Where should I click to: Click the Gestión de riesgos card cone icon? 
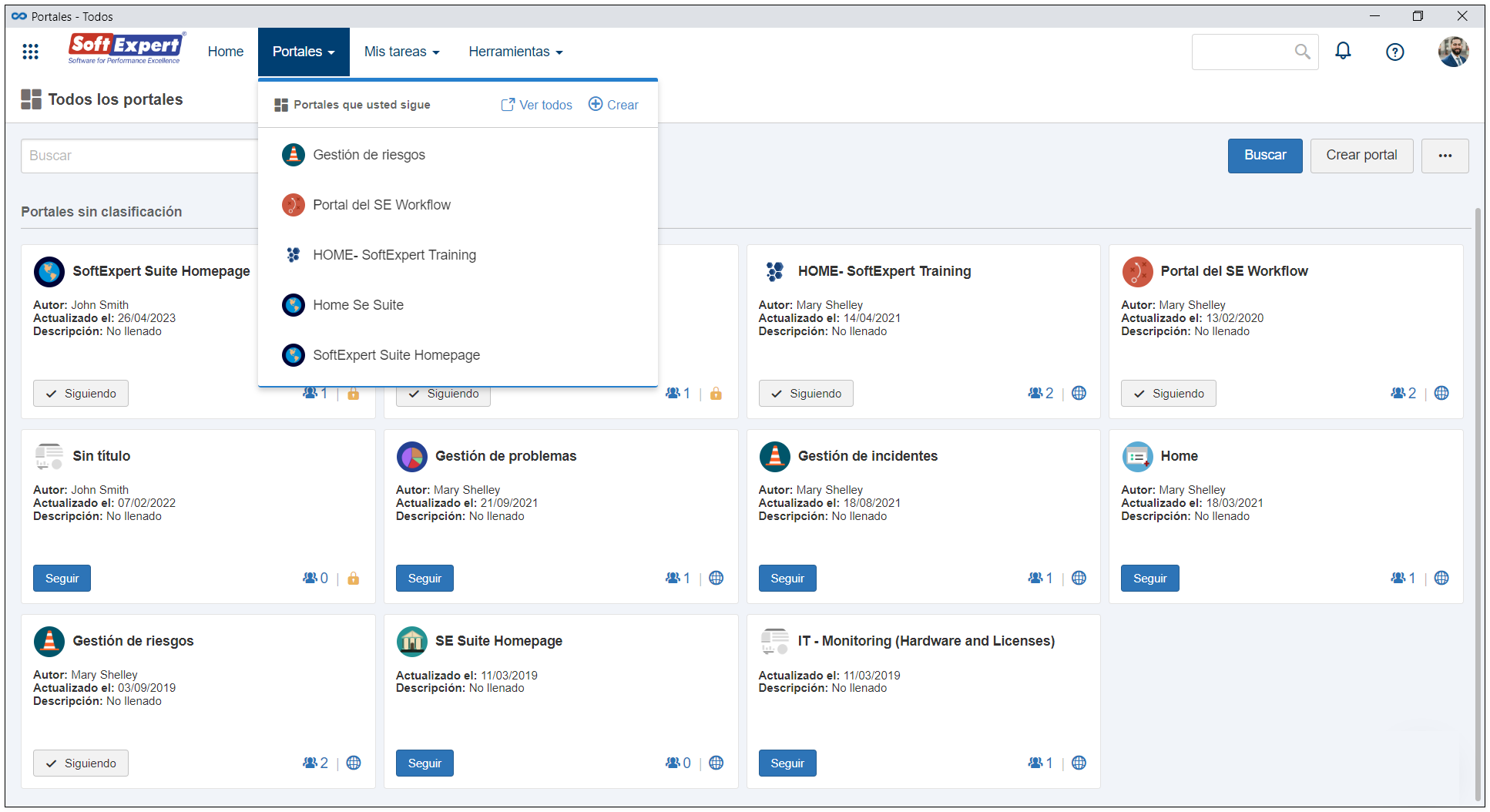coord(49,641)
